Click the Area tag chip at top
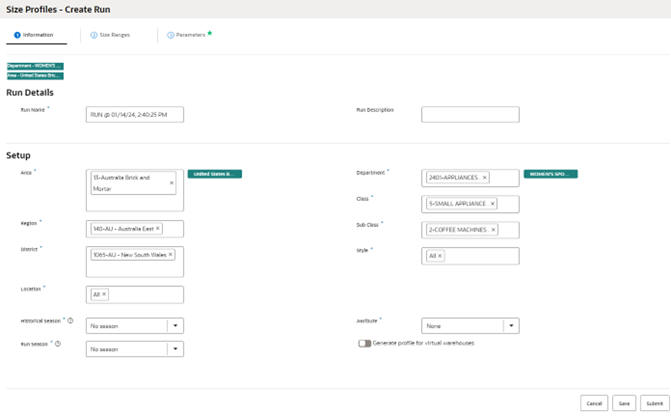This screenshot has width=671, height=417. (x=35, y=76)
